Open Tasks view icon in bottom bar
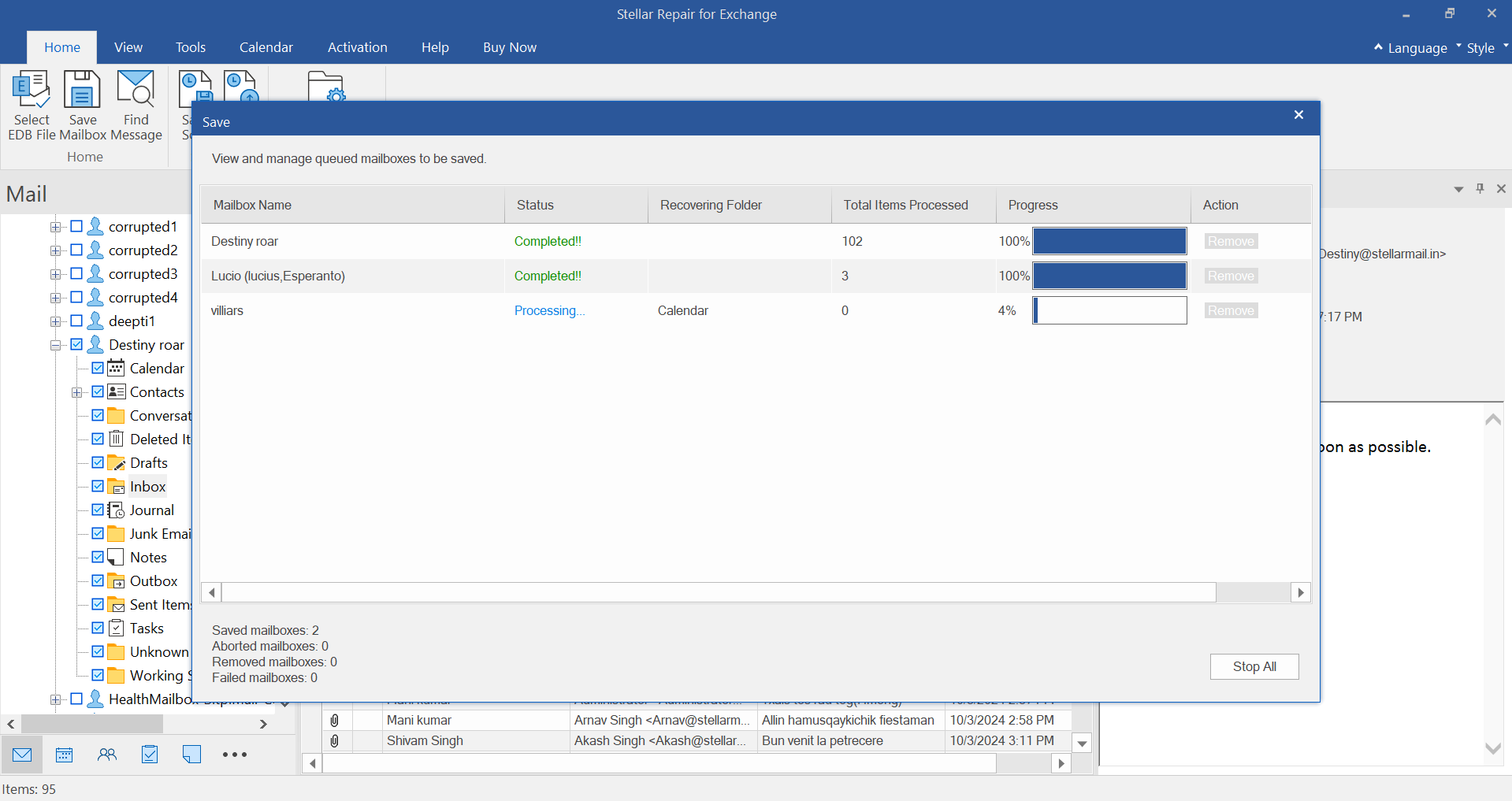 click(150, 755)
